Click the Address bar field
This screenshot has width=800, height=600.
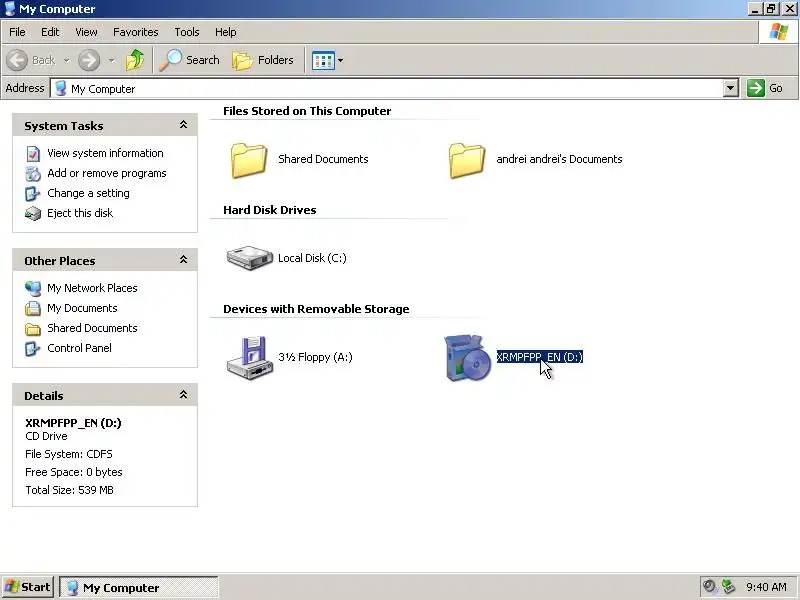pos(387,88)
